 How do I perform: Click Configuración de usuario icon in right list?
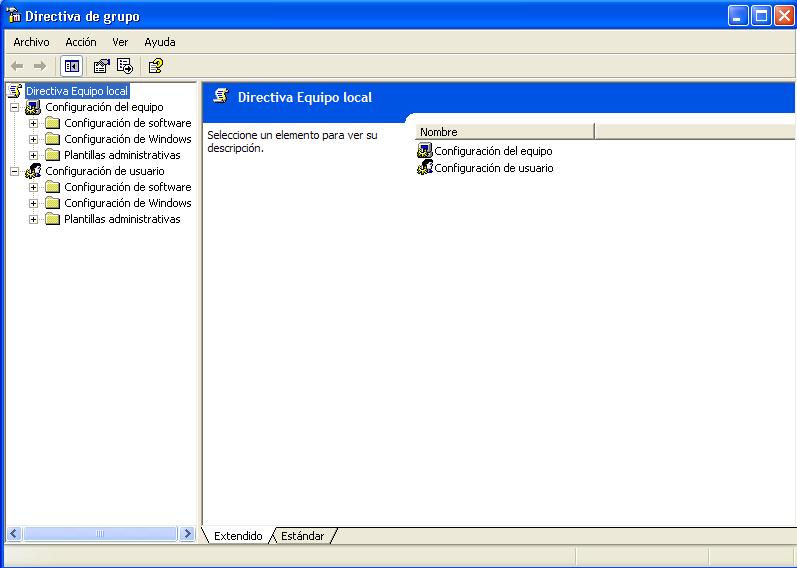(425, 167)
